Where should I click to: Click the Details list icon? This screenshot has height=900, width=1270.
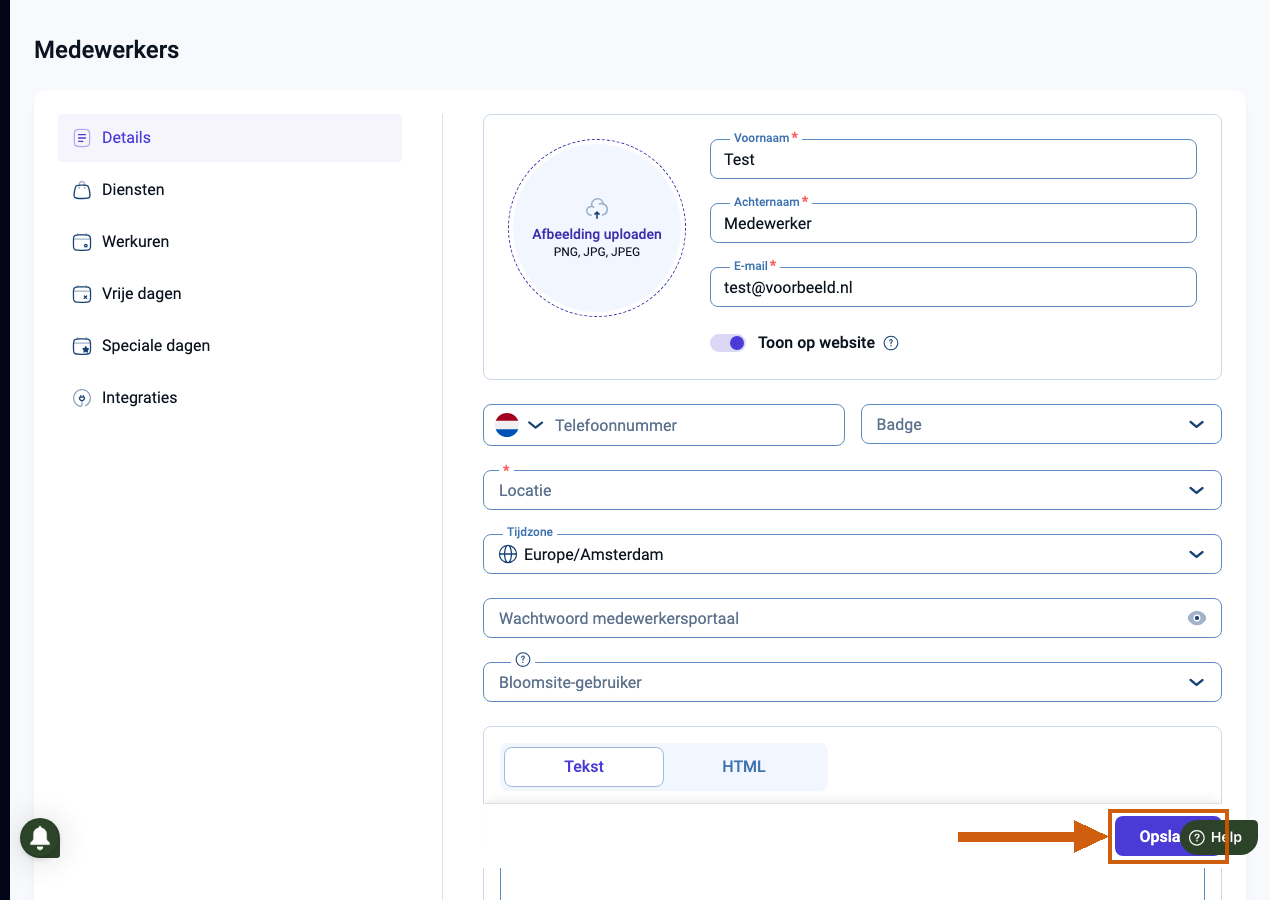tap(82, 138)
